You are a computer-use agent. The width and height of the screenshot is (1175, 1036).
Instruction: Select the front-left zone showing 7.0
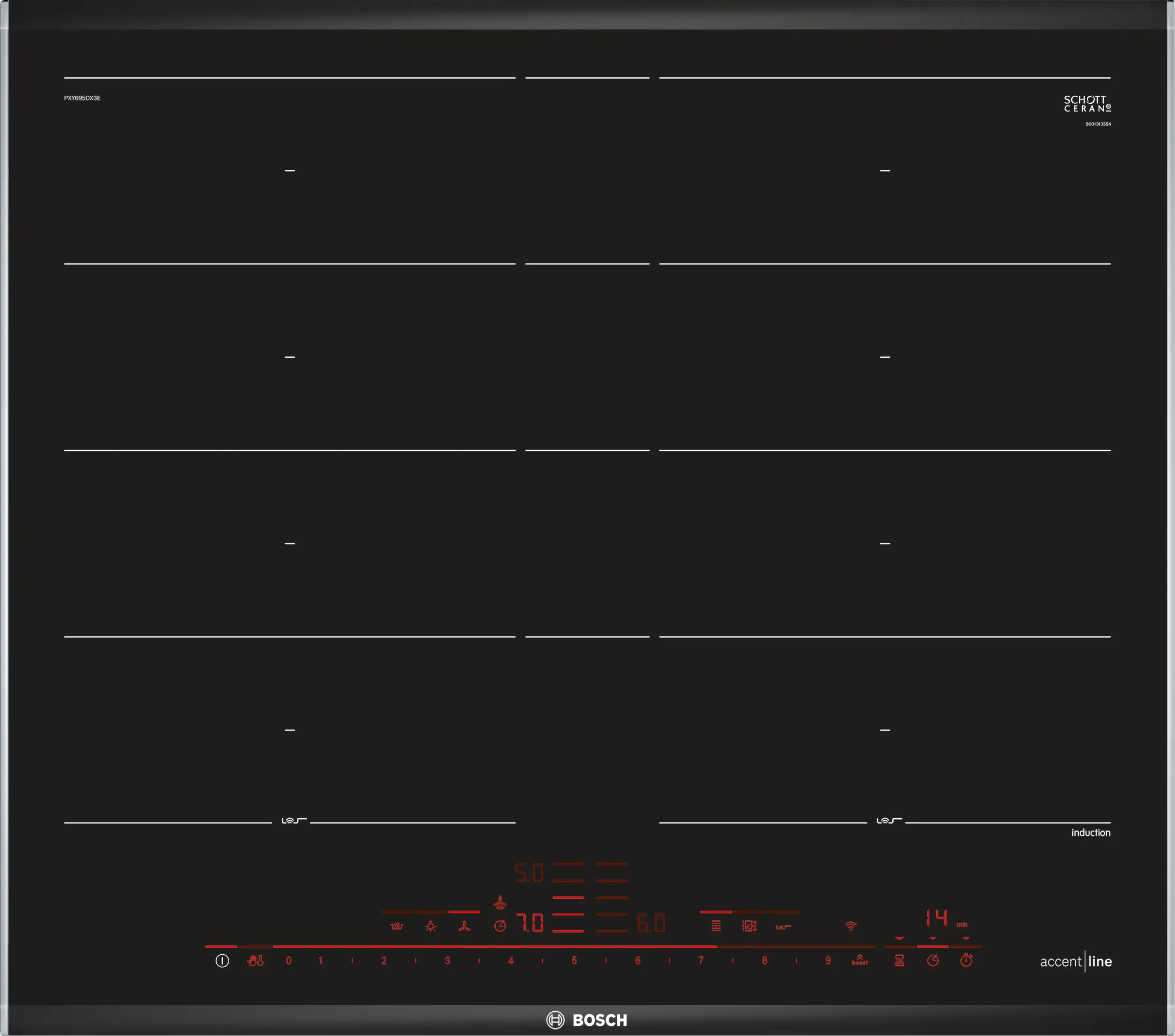(530, 924)
